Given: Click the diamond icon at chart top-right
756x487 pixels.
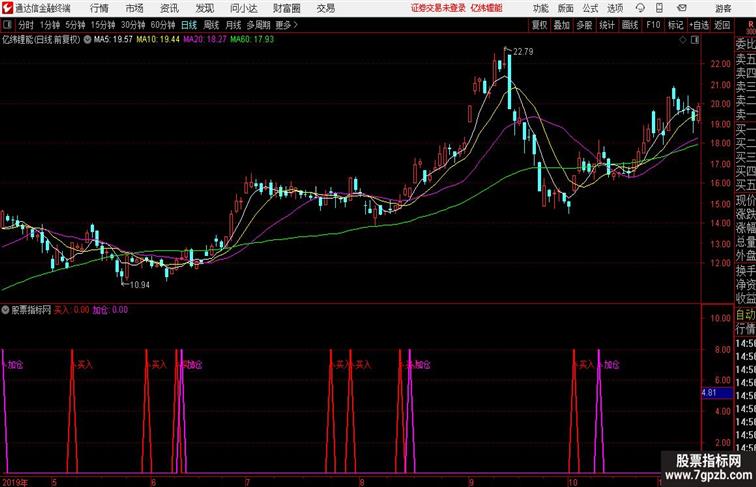Looking at the screenshot, I should pyautogui.click(x=683, y=40).
